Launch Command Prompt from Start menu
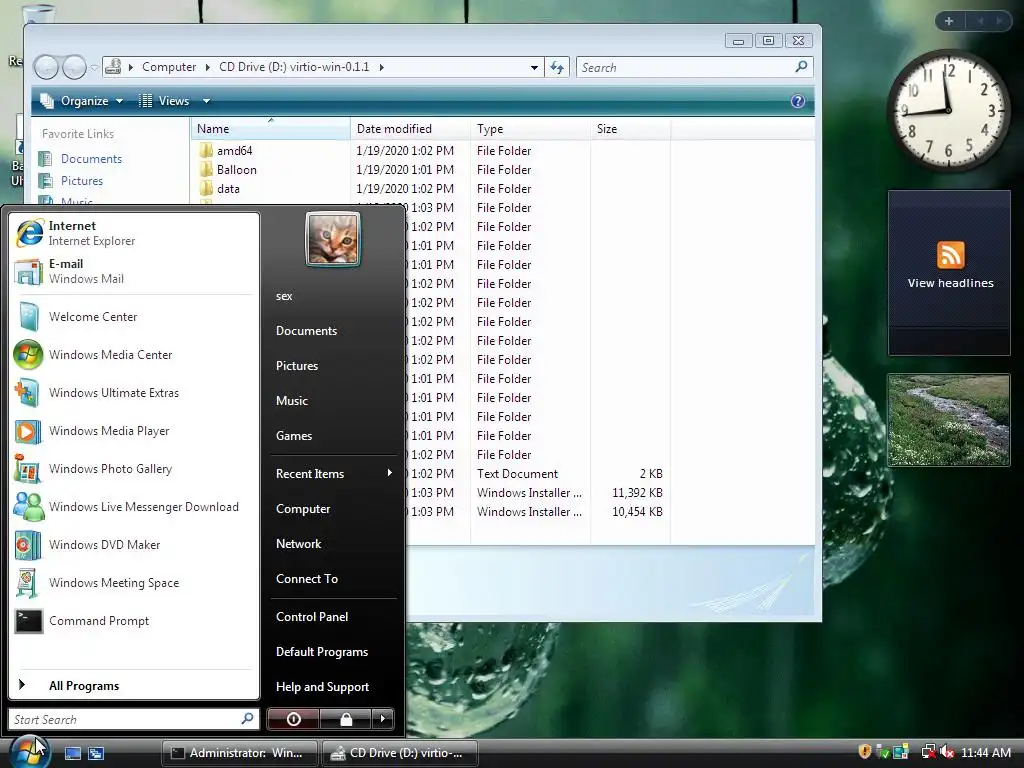This screenshot has width=1024, height=768. [134, 621]
